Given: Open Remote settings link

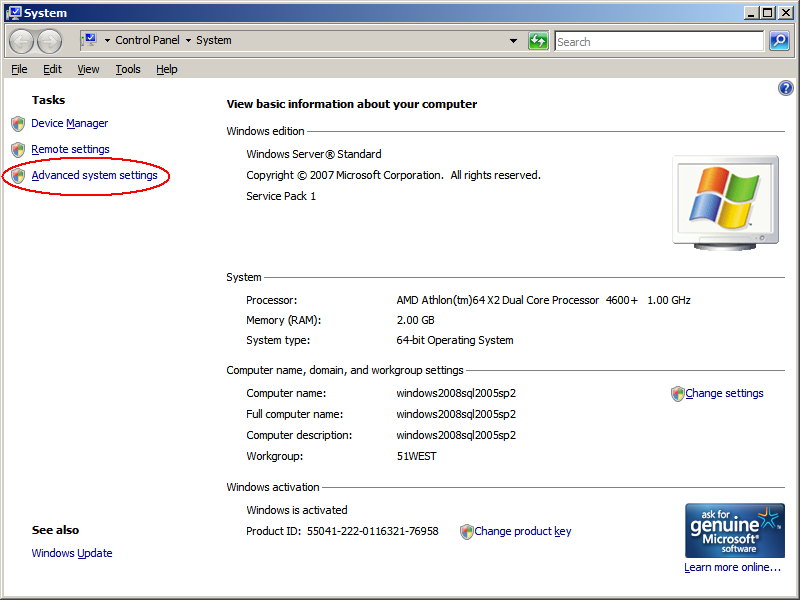Looking at the screenshot, I should tap(70, 149).
